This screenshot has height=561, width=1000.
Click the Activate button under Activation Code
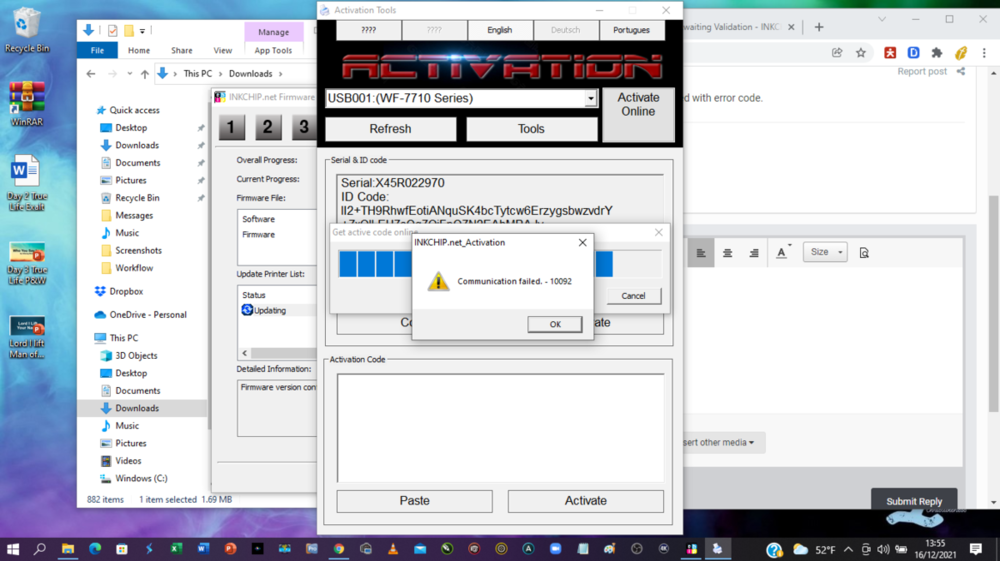[x=585, y=501]
